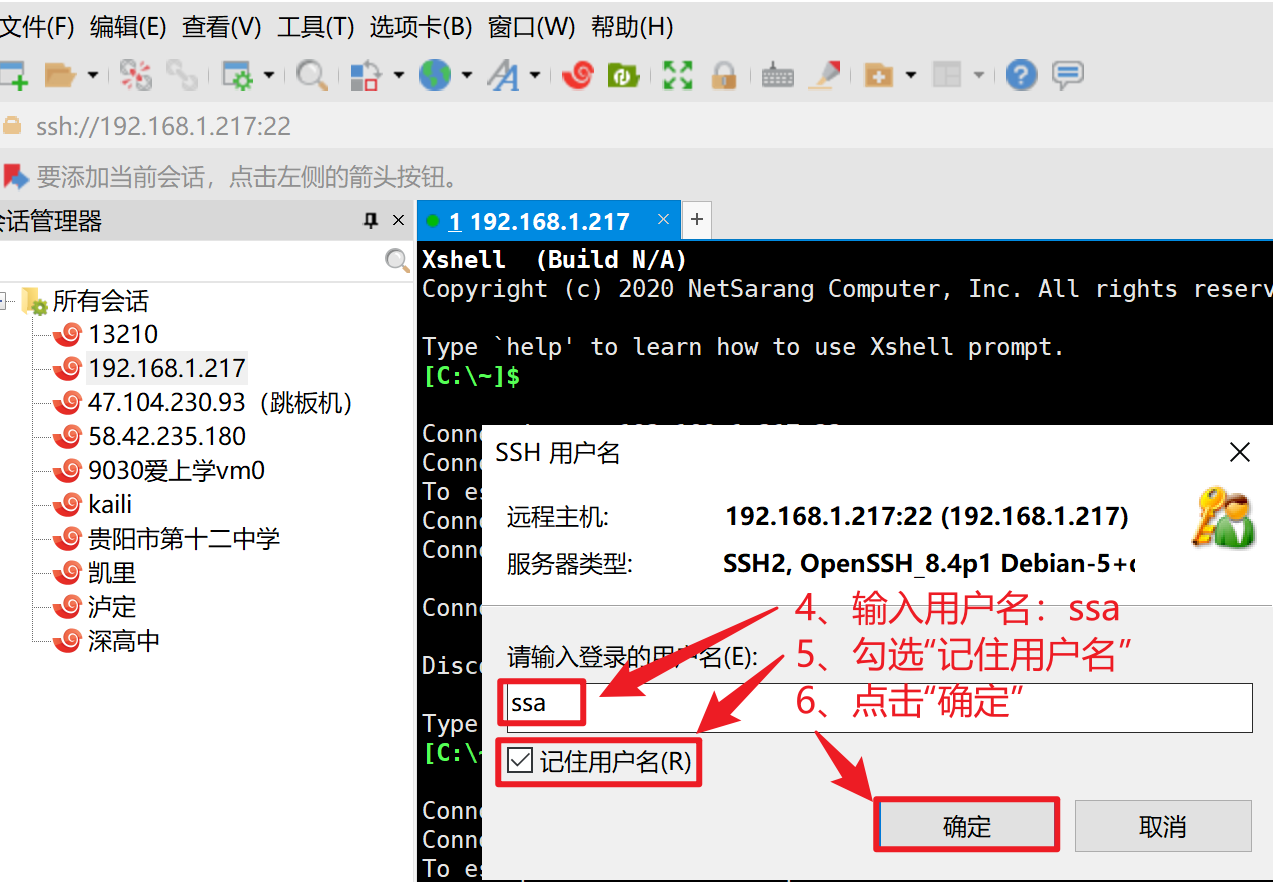
Task: Select session 58.42.235.180
Action: coord(167,436)
